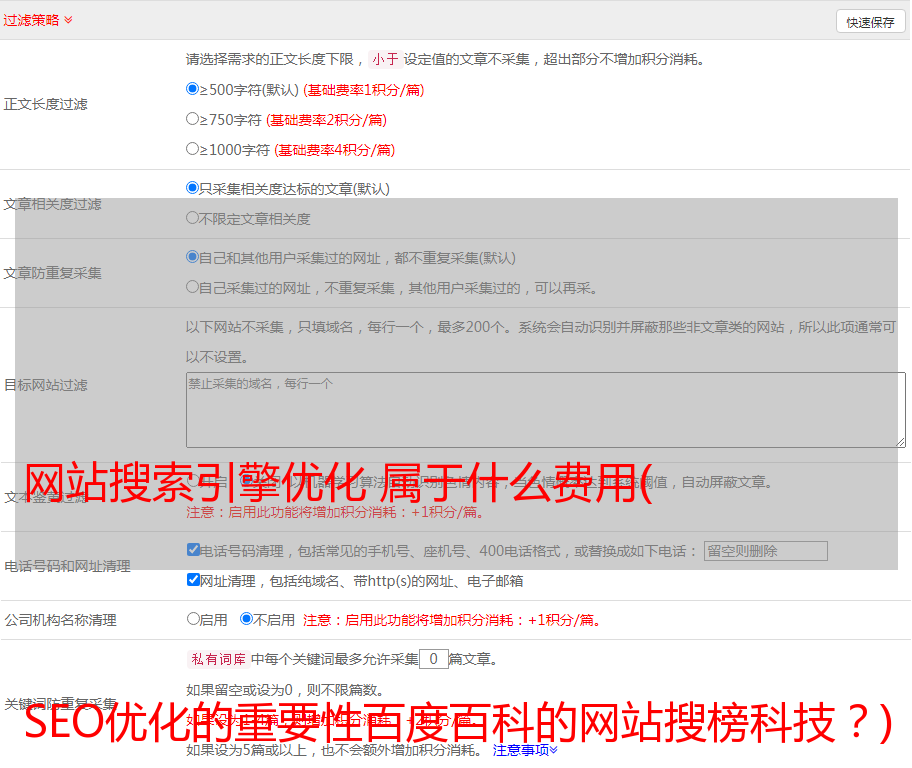This screenshot has width=912, height=768.
Task: Click the highlighted 小于 tag
Action: pos(385,59)
